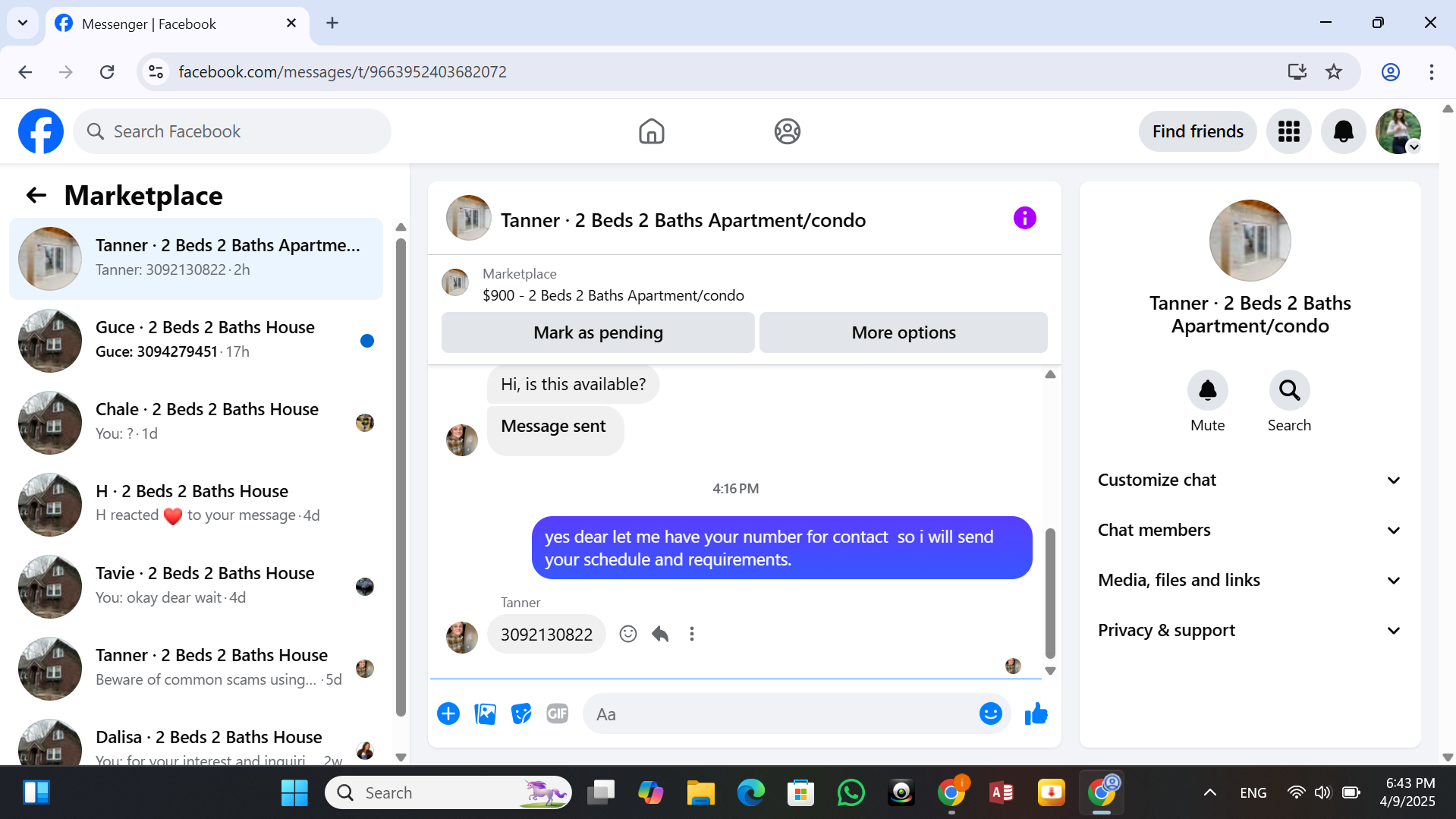The height and width of the screenshot is (819, 1456).
Task: Click the Find friends button
Action: click(1197, 131)
